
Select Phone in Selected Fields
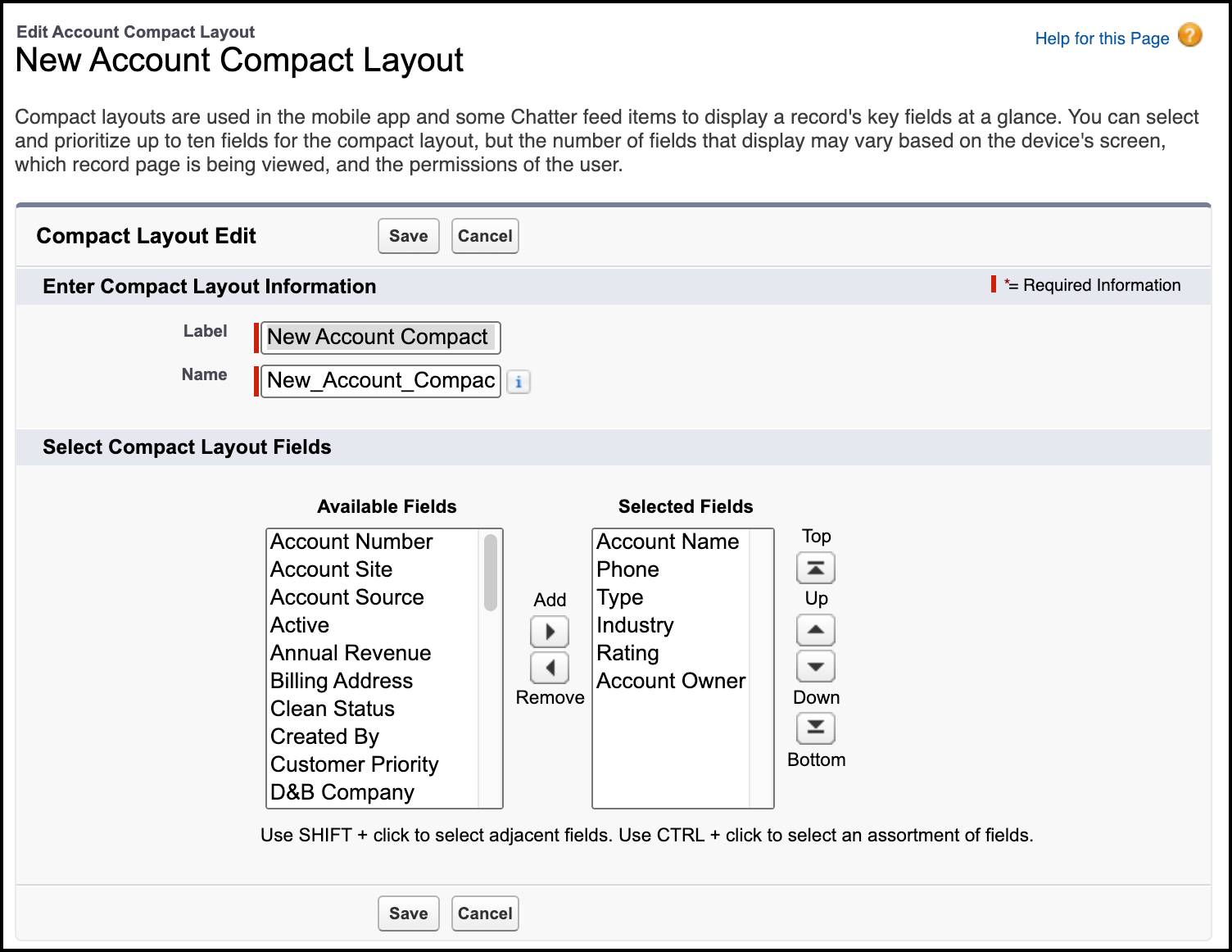(x=671, y=569)
